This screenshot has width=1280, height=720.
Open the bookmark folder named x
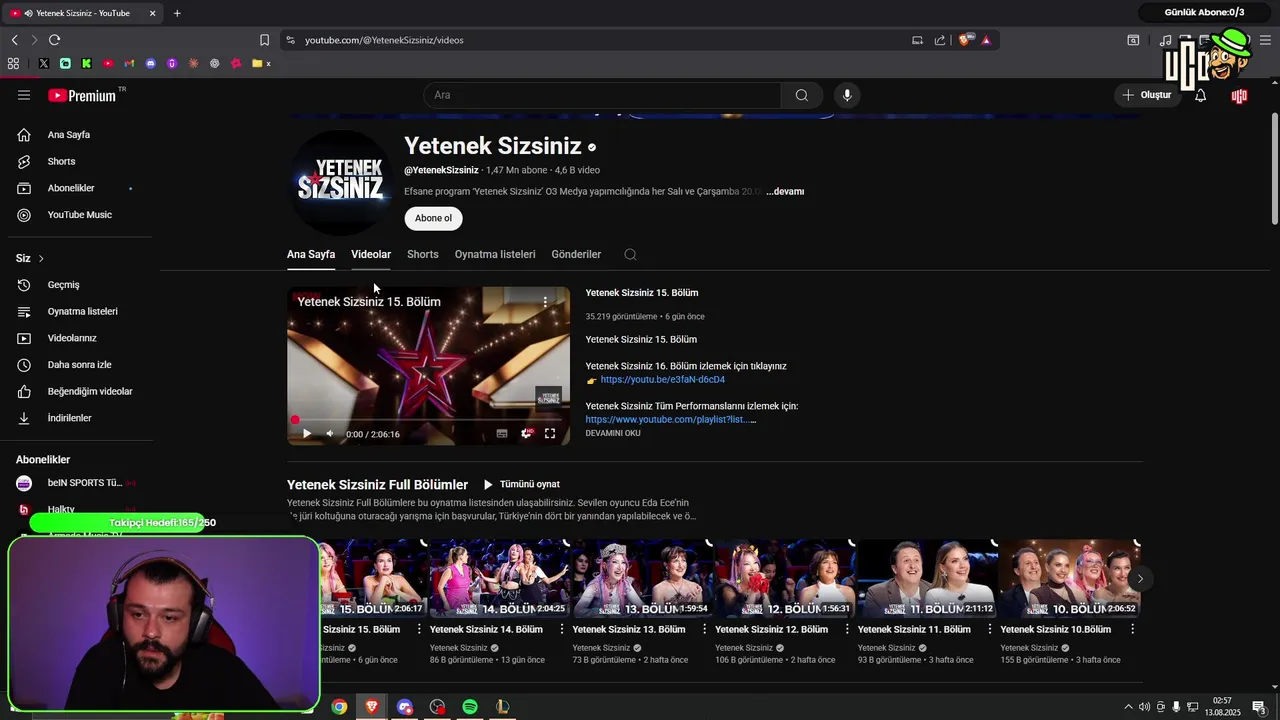(262, 63)
